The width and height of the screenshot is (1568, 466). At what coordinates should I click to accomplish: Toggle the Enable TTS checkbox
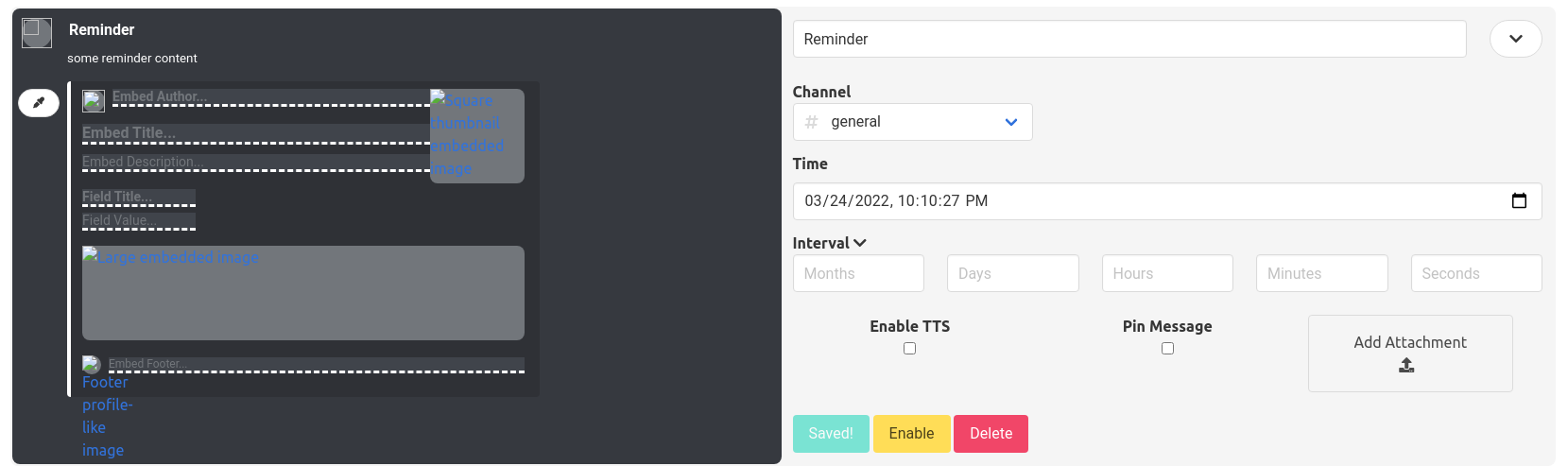point(909,349)
